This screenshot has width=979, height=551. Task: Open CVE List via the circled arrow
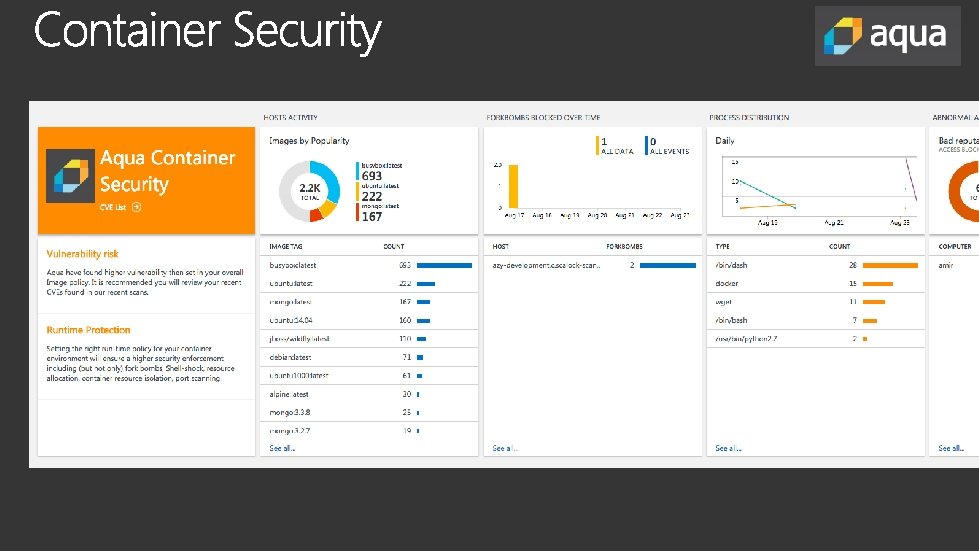coord(136,207)
